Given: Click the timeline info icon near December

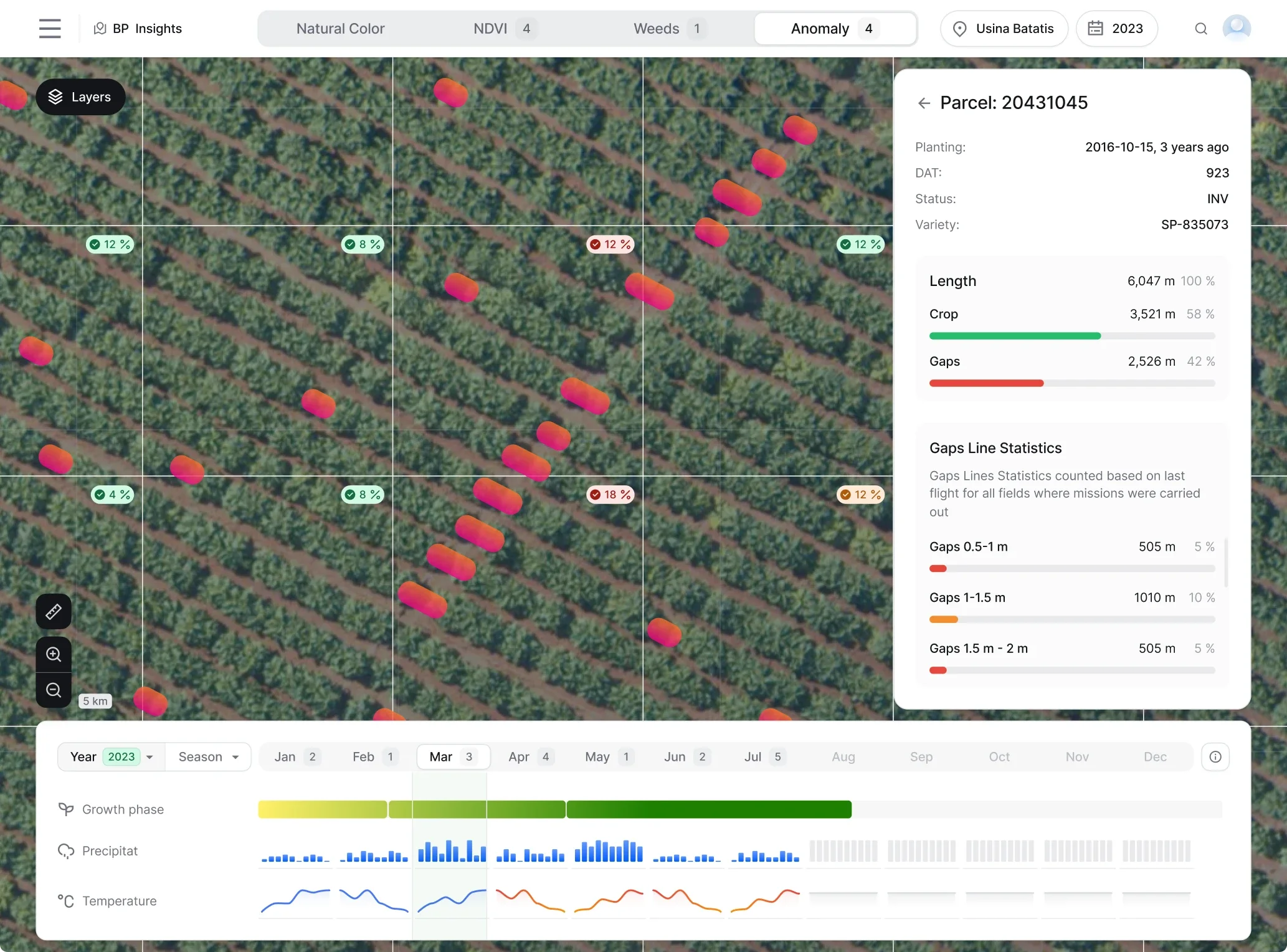Looking at the screenshot, I should click(1215, 756).
